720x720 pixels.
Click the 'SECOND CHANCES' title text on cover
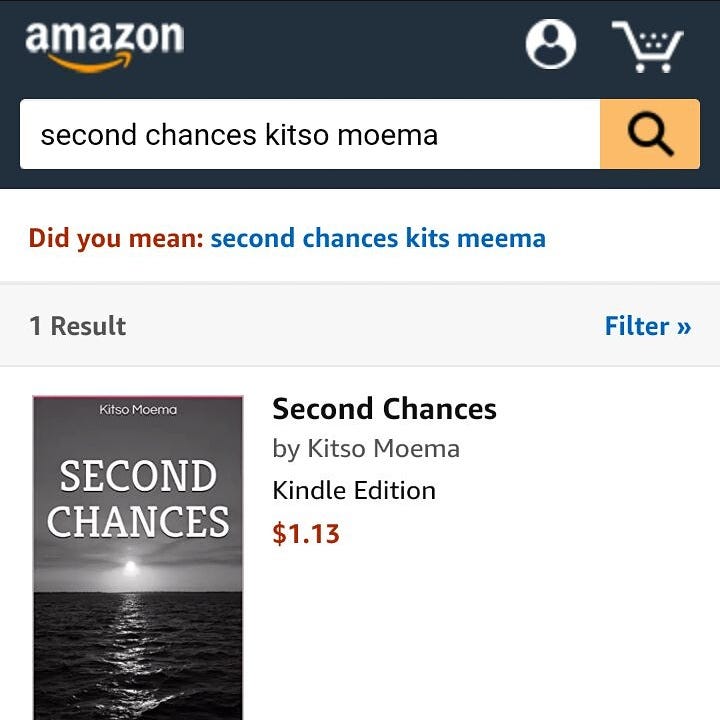coord(138,499)
